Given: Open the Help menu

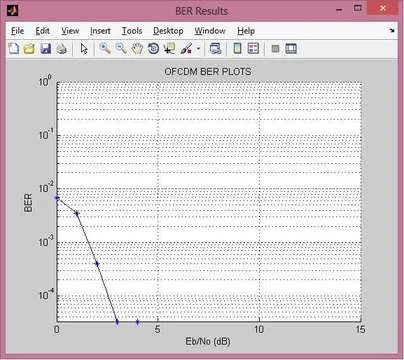Looking at the screenshot, I should coord(246,31).
